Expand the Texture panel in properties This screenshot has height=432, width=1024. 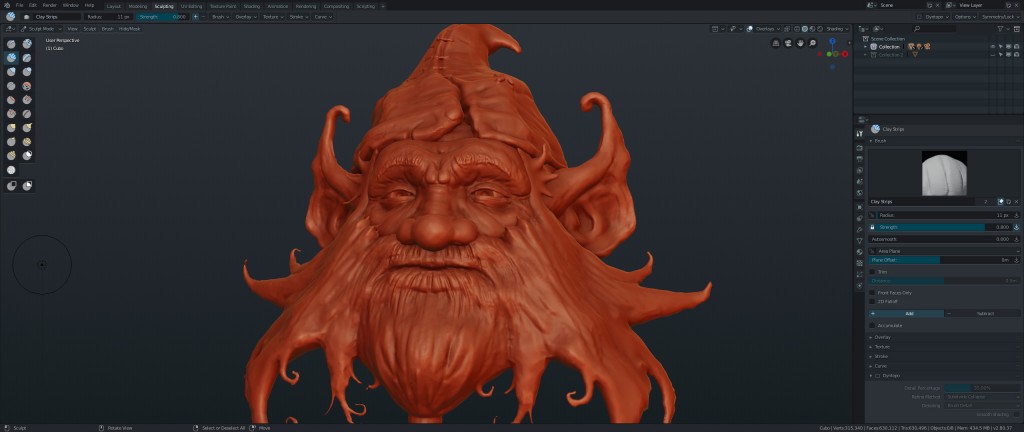(x=883, y=346)
